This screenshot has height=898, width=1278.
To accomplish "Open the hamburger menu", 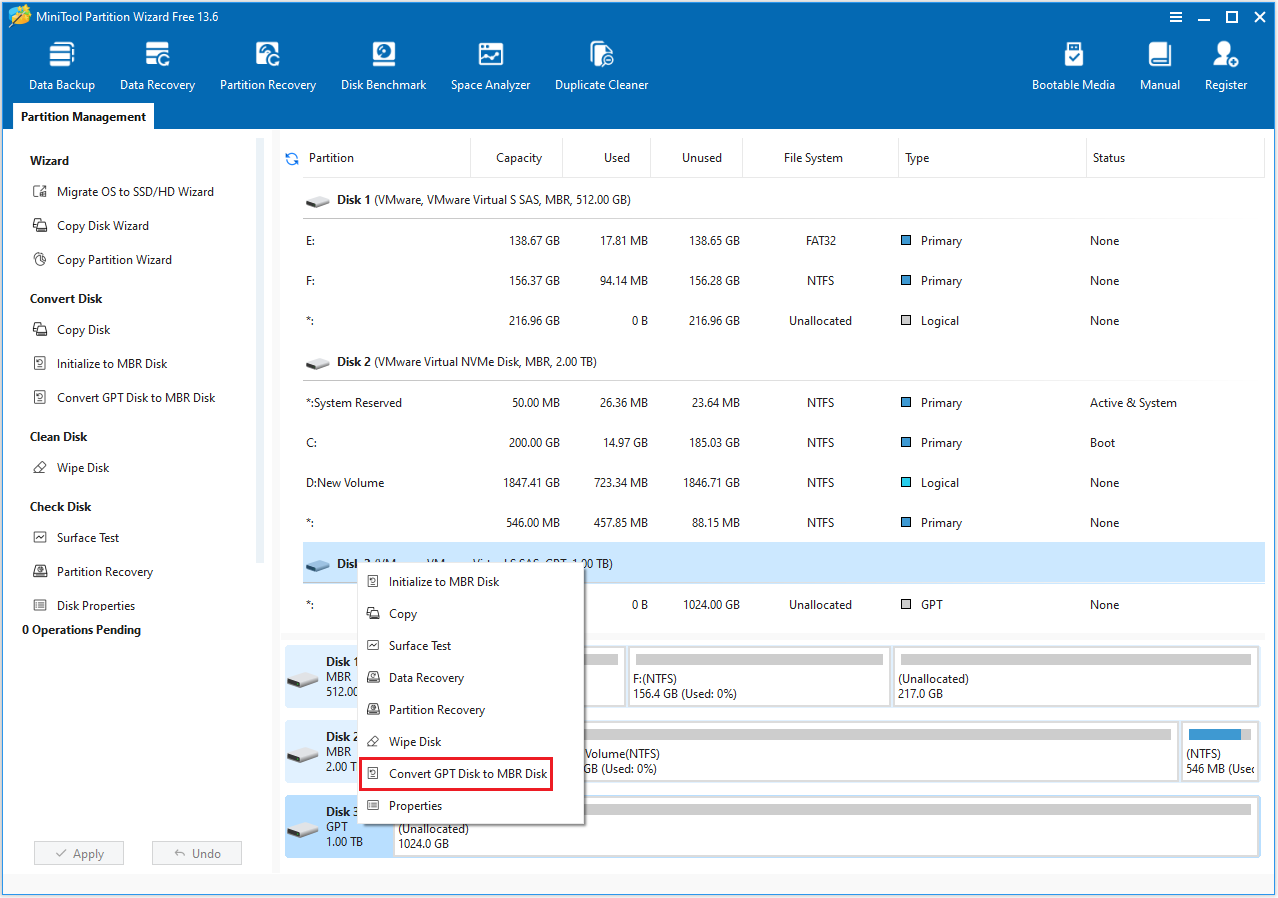I will (x=1174, y=16).
